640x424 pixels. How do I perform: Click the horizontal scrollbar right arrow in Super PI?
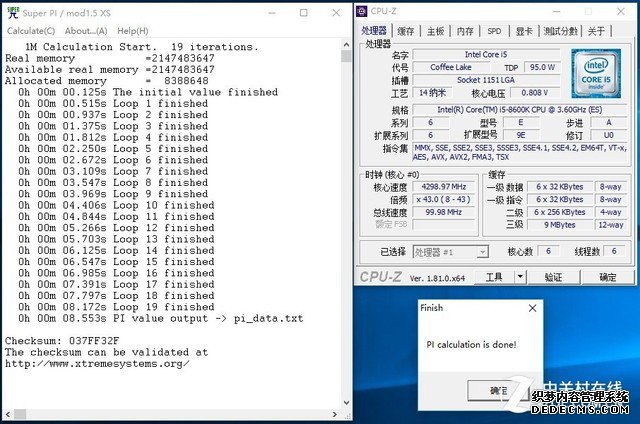pyautogui.click(x=335, y=414)
